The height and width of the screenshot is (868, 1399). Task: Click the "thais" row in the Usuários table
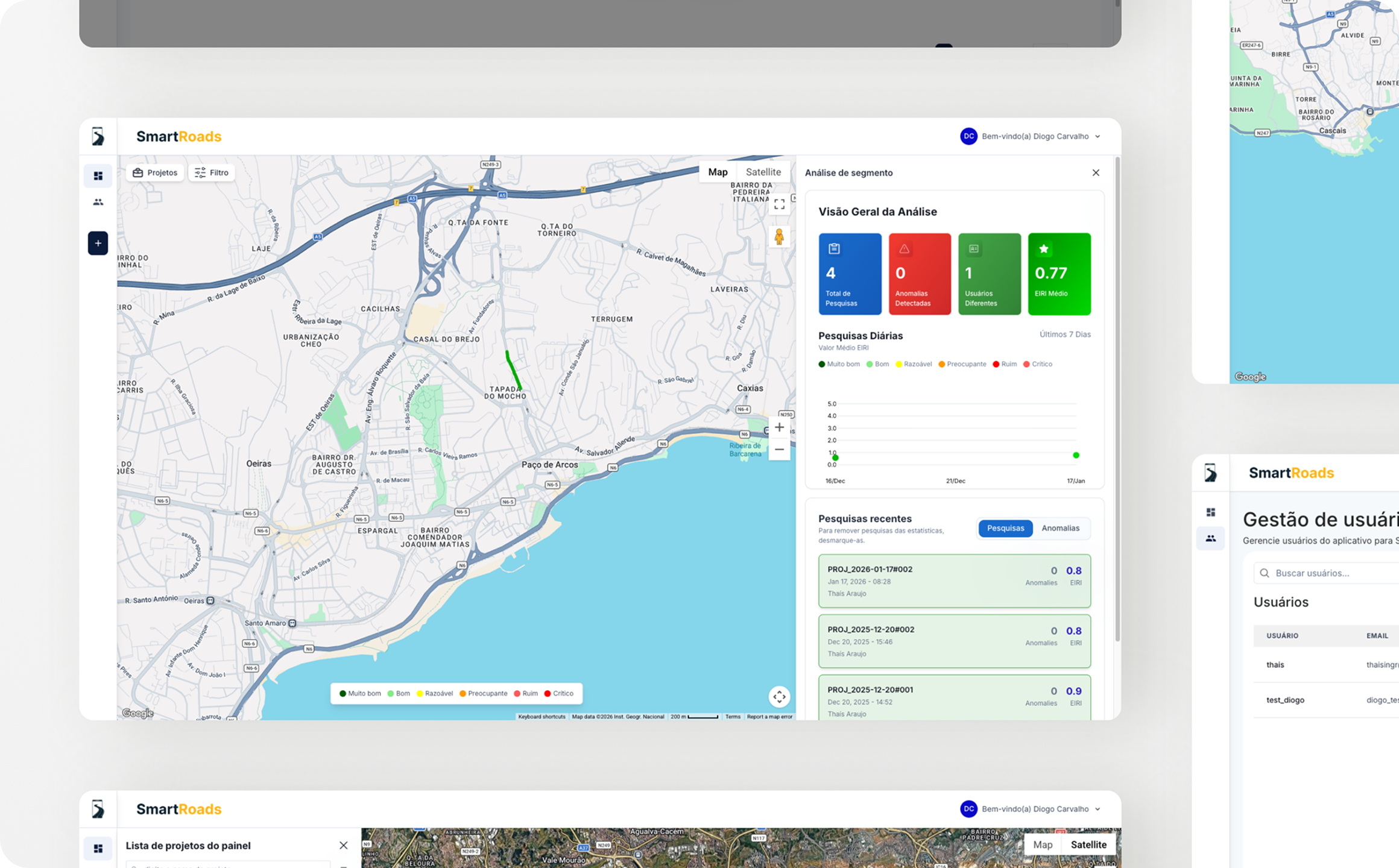1326,664
